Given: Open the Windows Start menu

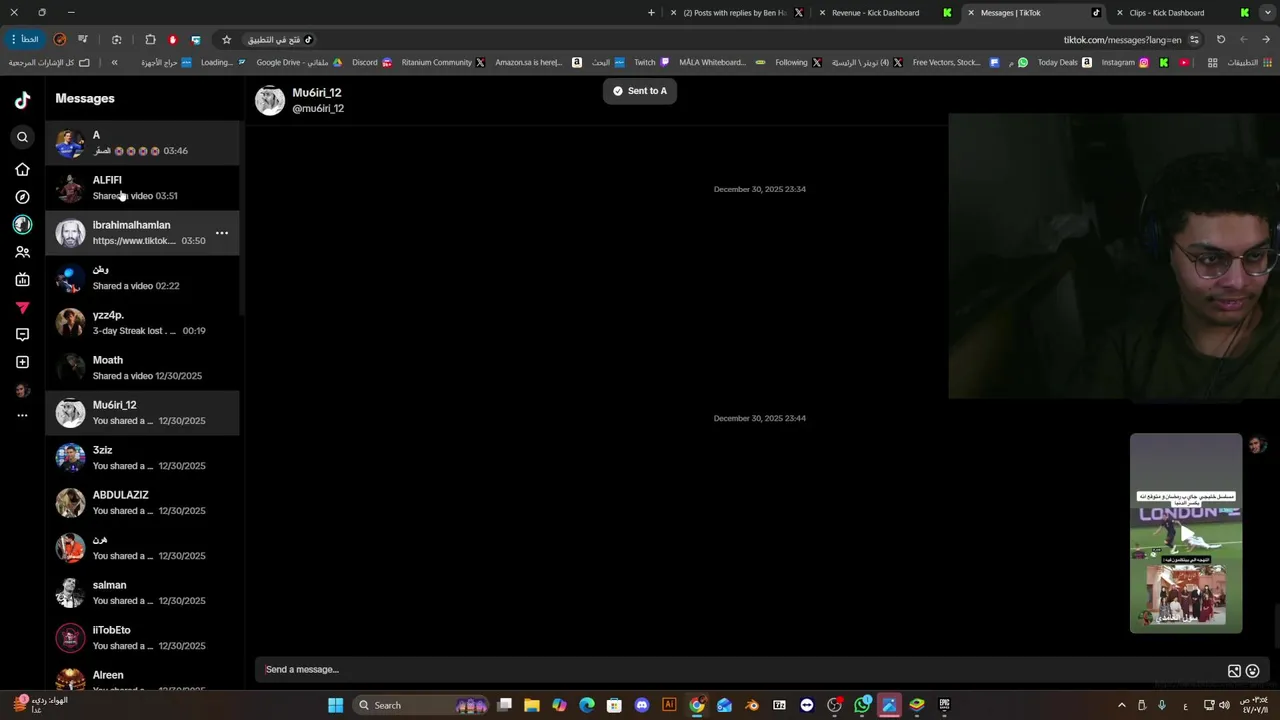Looking at the screenshot, I should coord(336,705).
